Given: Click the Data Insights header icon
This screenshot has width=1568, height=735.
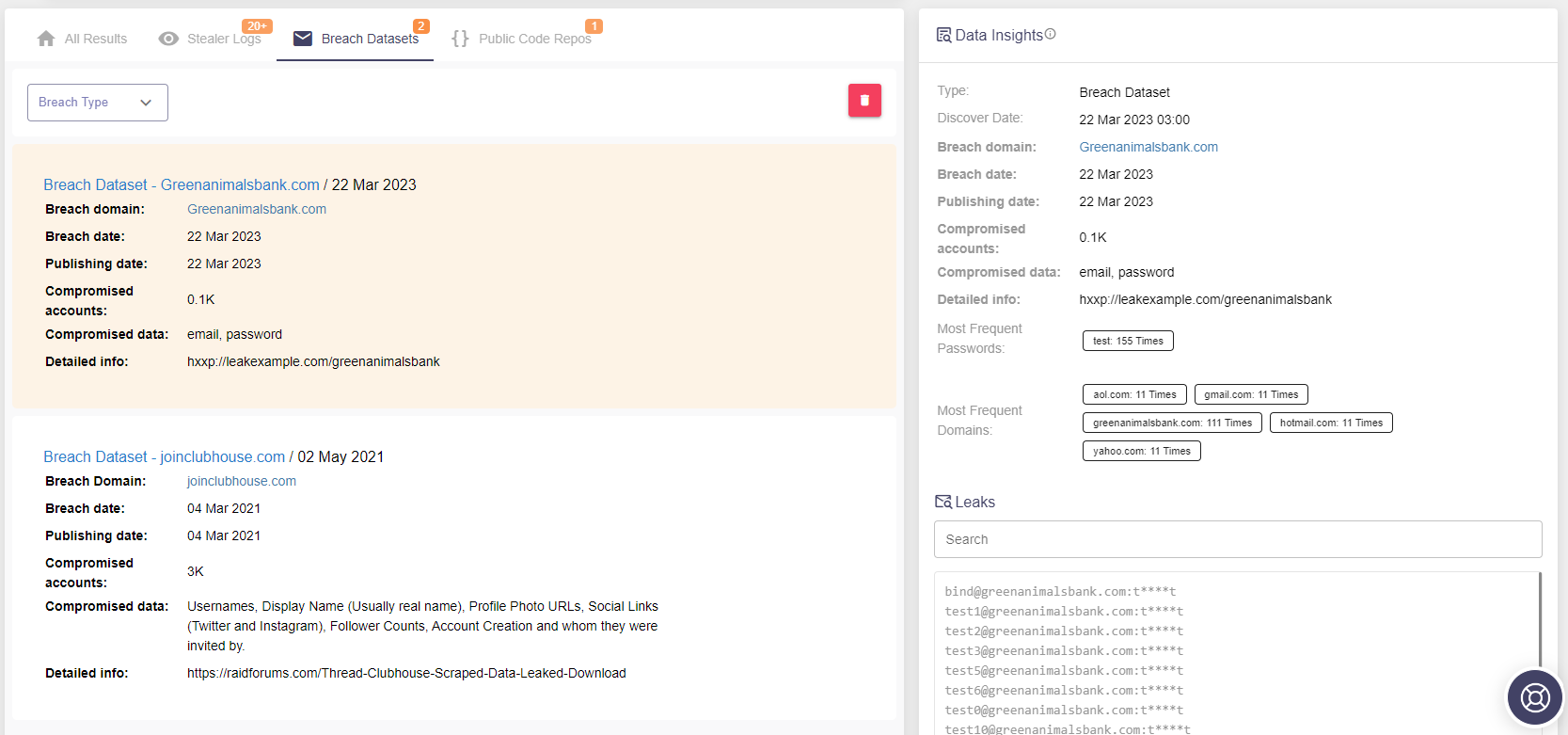Looking at the screenshot, I should tap(943, 35).
